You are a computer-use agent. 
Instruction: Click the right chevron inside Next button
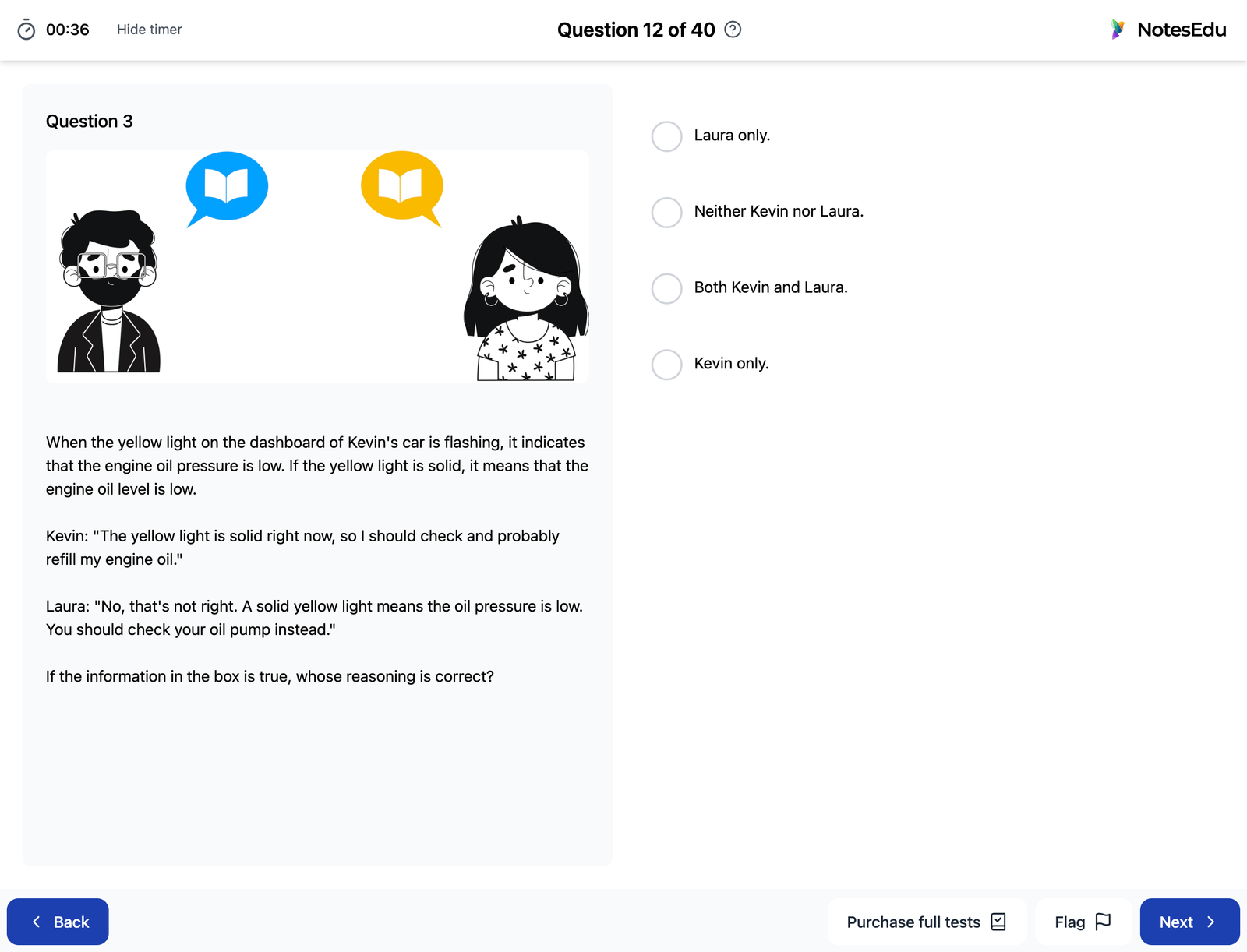coord(1209,922)
